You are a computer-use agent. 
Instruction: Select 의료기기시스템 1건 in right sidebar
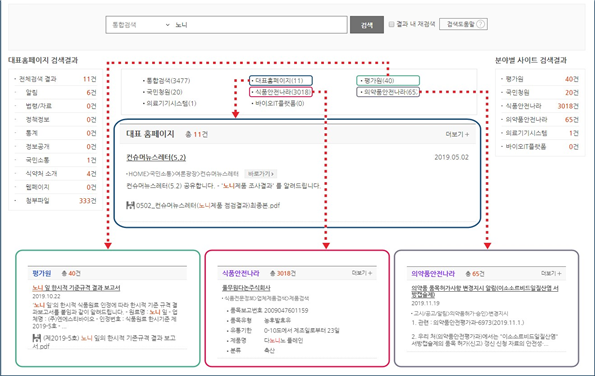pyautogui.click(x=540, y=133)
